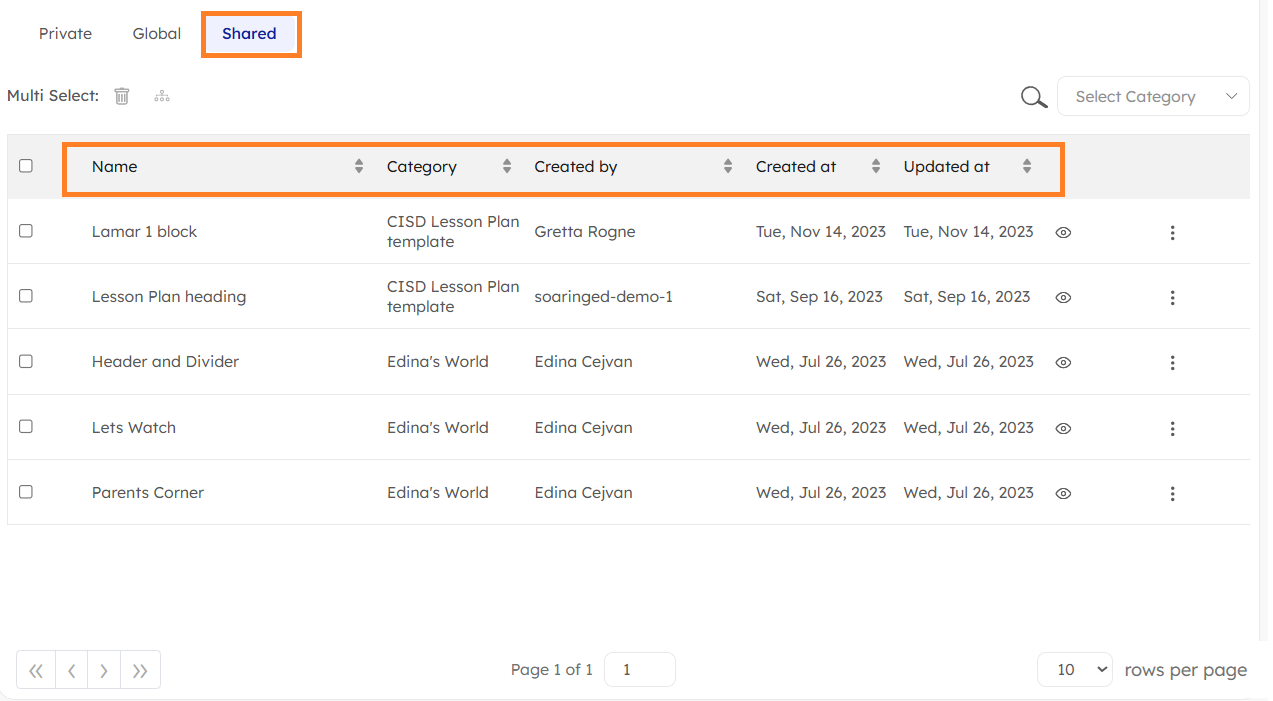This screenshot has height=701, width=1273.
Task: Go to the next page arrow
Action: click(x=104, y=671)
